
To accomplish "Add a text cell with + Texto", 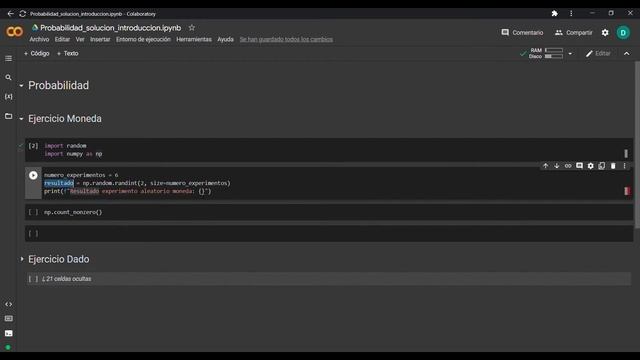I will [x=67, y=53].
